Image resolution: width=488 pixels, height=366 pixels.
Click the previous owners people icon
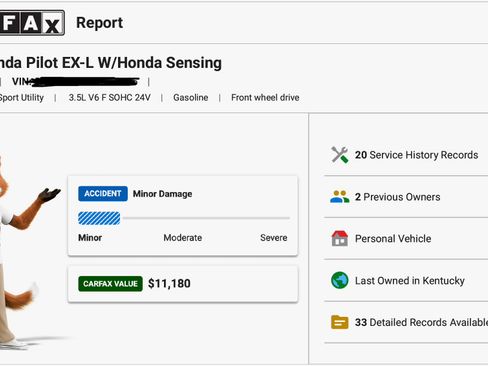click(340, 197)
